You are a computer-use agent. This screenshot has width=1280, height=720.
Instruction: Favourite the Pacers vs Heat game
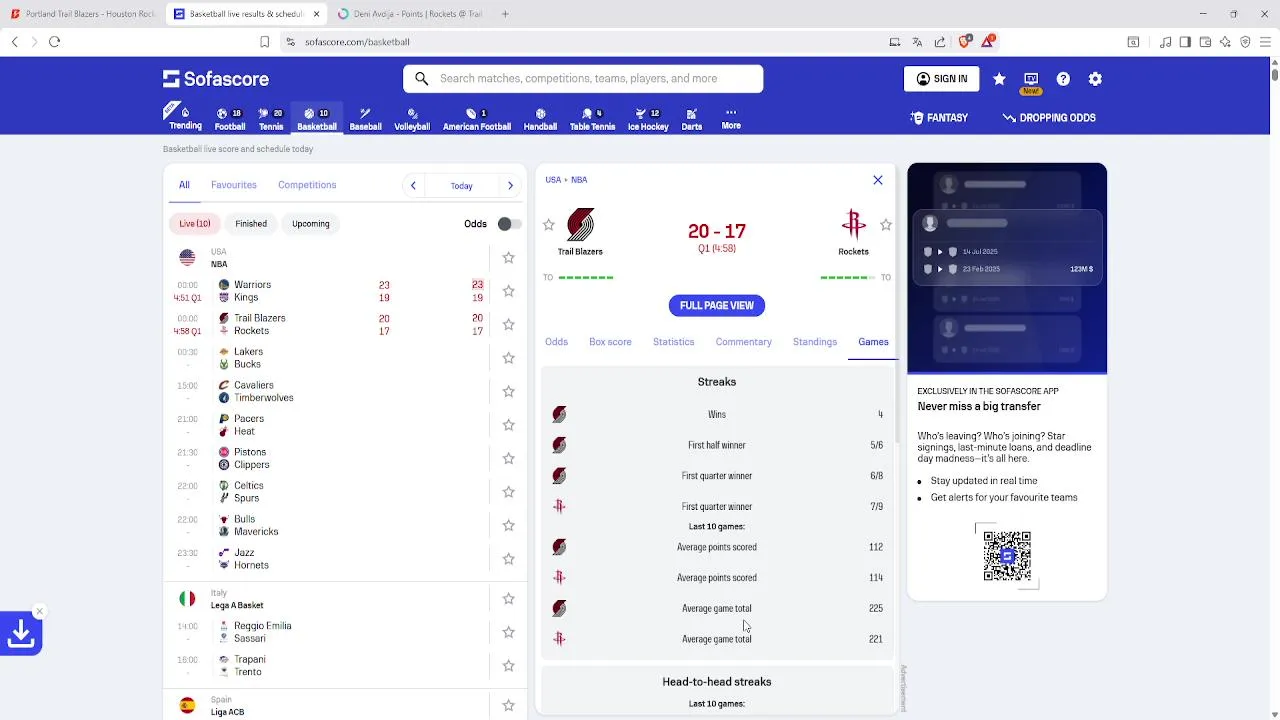508,425
